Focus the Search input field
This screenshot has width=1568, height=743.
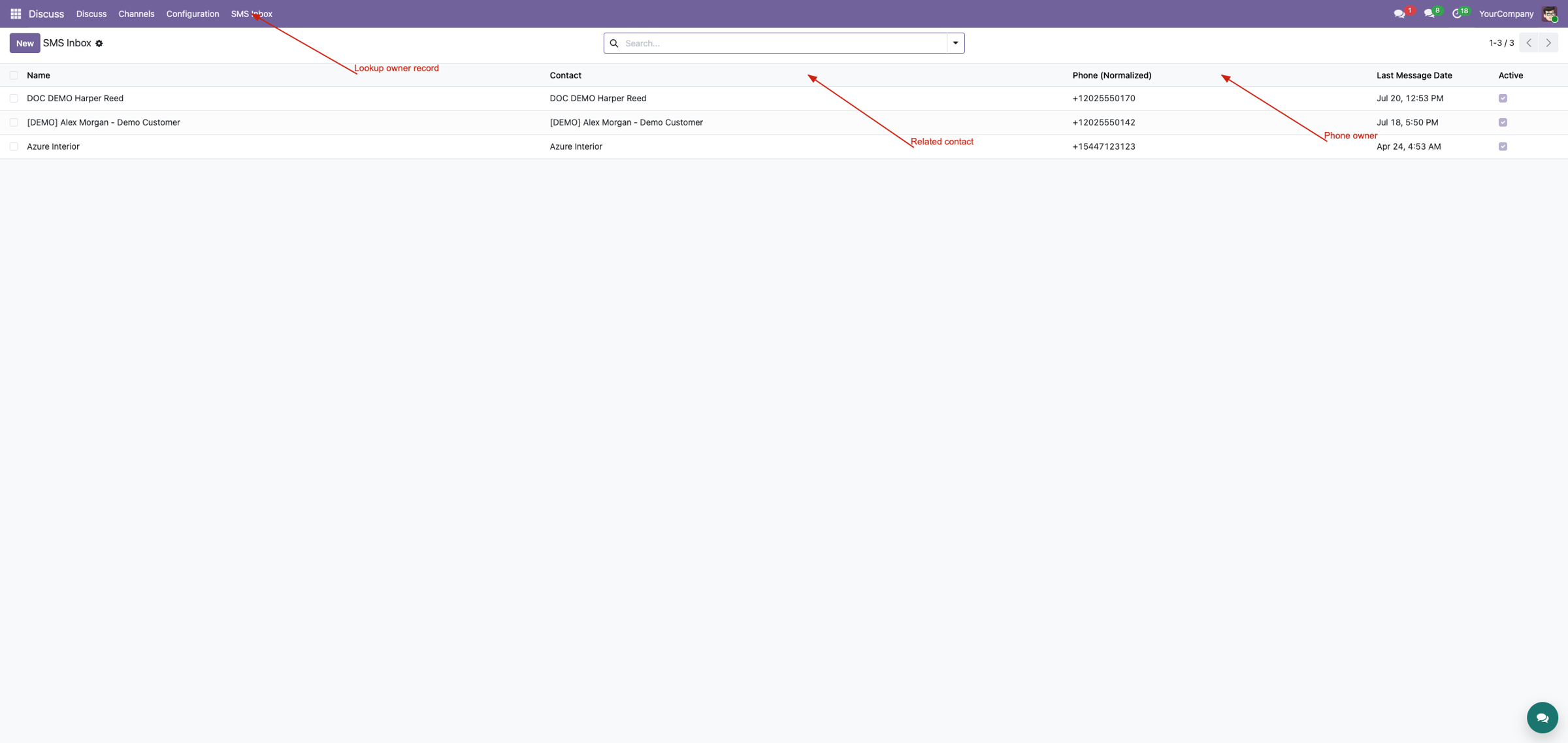click(784, 43)
